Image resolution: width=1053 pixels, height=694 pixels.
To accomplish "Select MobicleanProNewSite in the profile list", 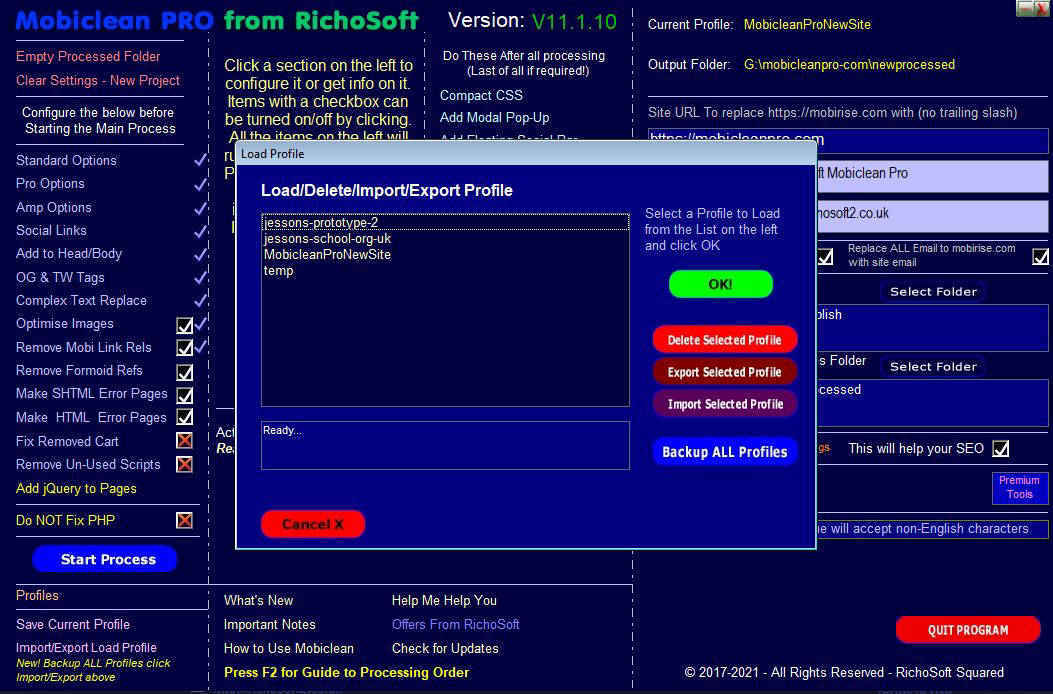I will click(445, 255).
